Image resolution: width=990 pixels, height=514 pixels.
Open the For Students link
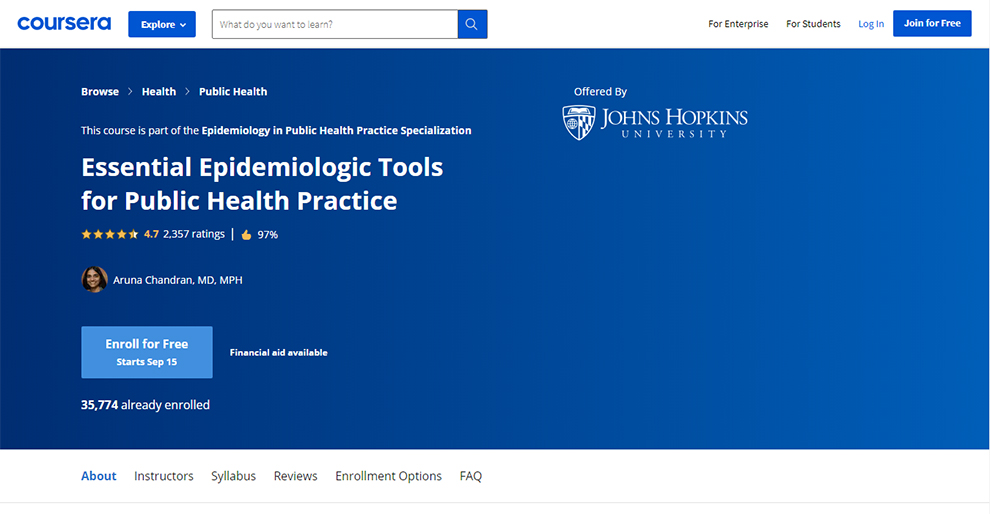click(813, 24)
